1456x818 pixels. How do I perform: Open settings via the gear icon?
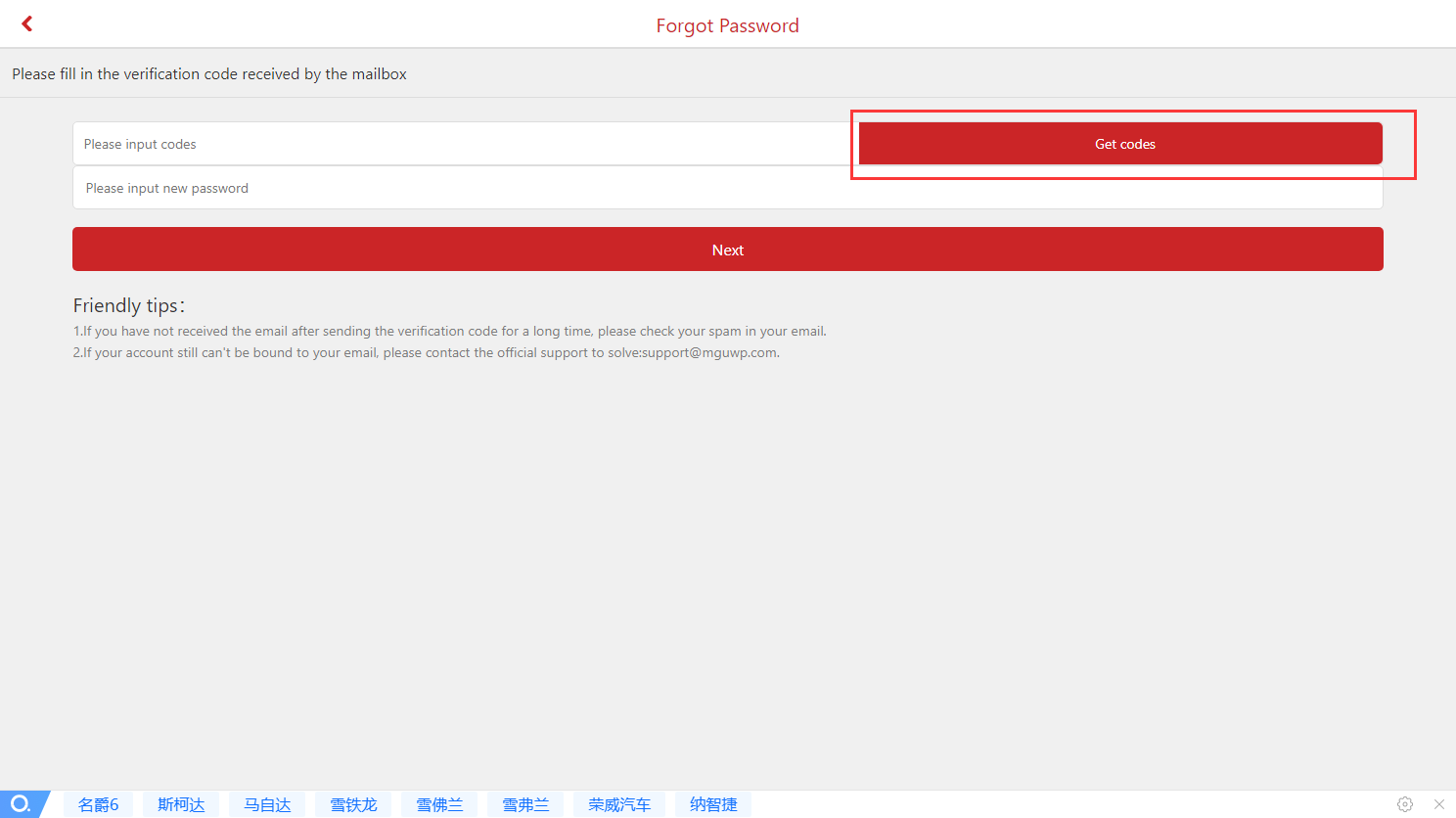pyautogui.click(x=1405, y=804)
